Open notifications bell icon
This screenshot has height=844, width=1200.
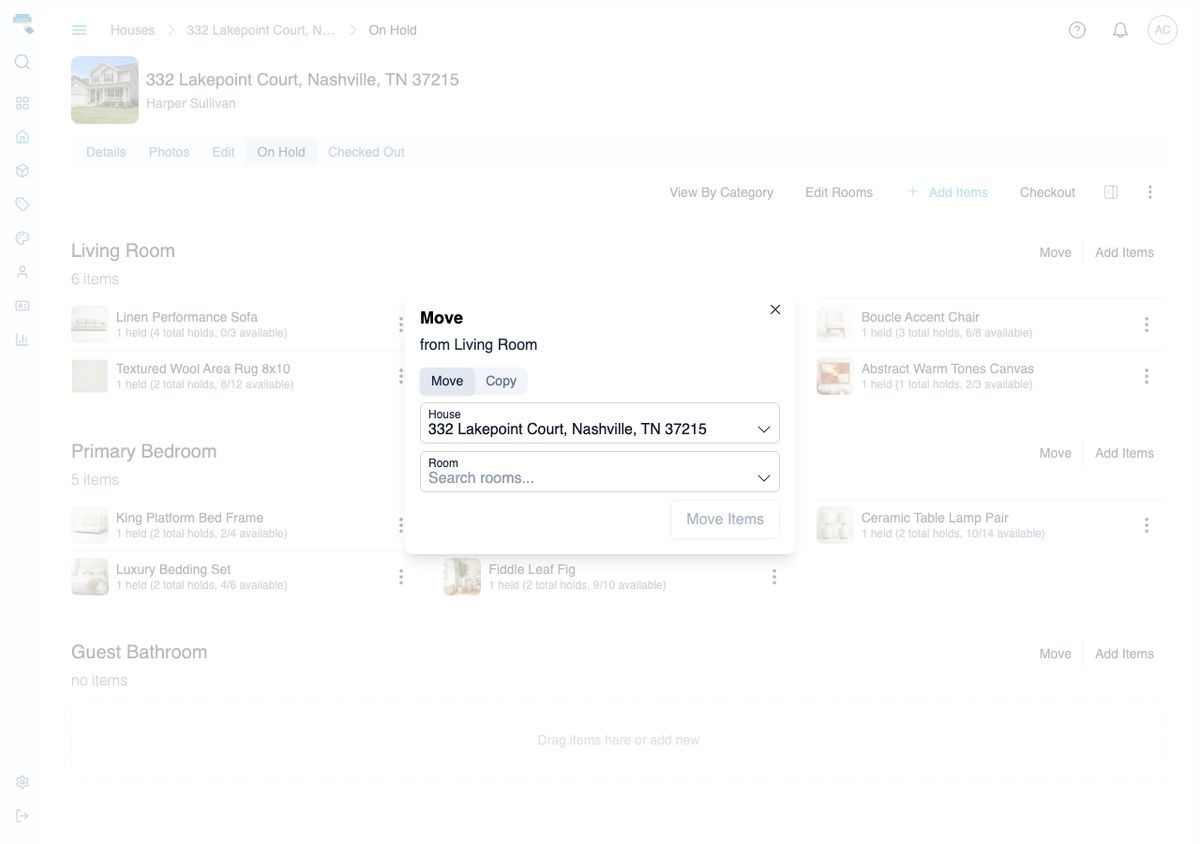click(x=1120, y=30)
